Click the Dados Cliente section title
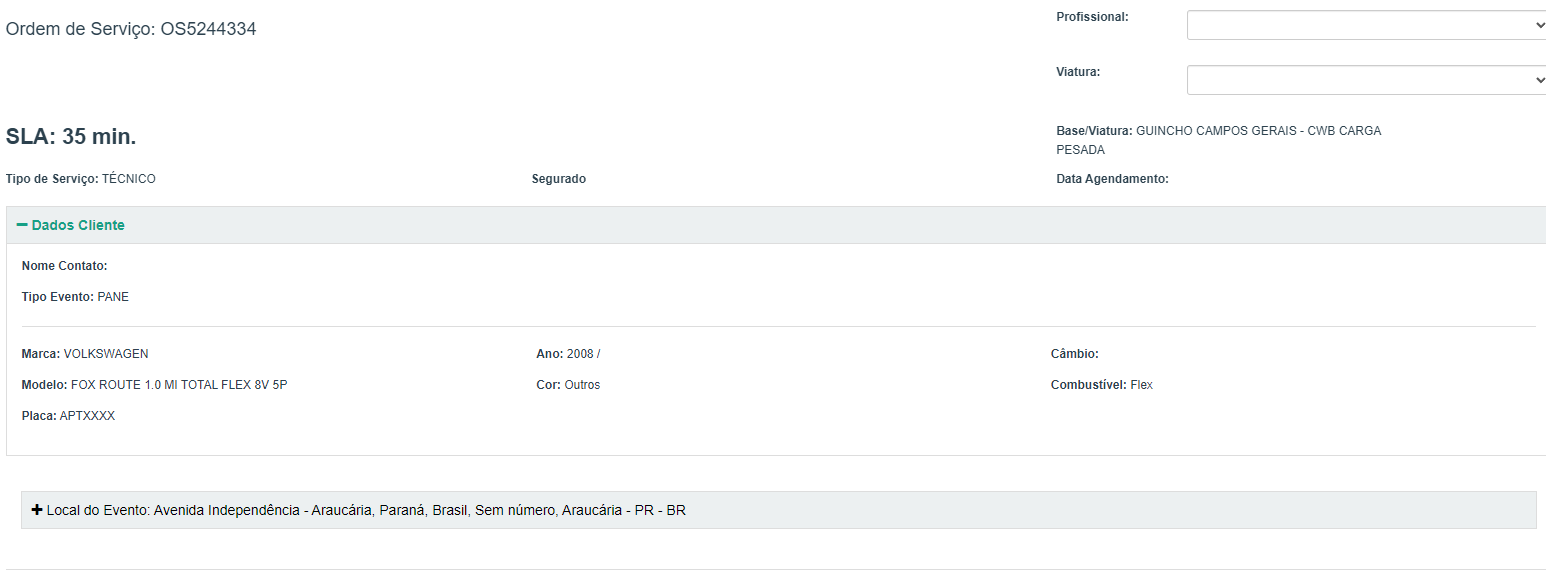Screen dimensions: 1546x587 coord(78,226)
